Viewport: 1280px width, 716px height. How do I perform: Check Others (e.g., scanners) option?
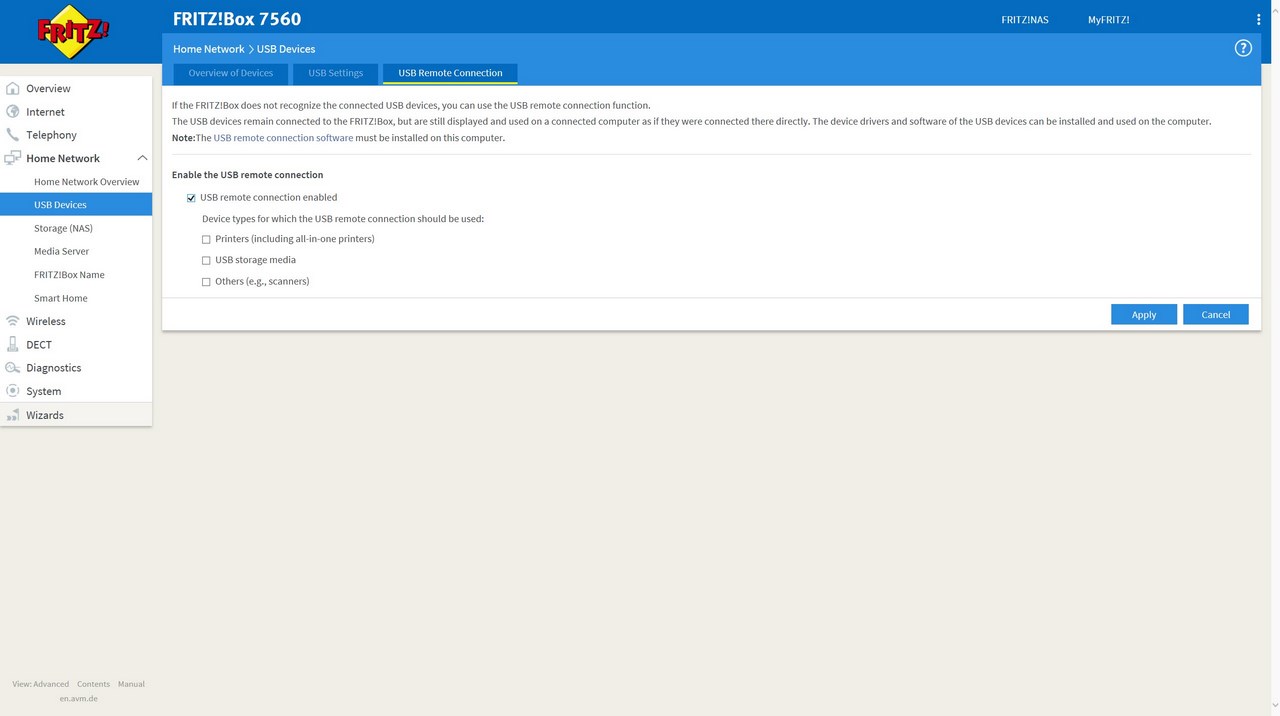coord(206,282)
